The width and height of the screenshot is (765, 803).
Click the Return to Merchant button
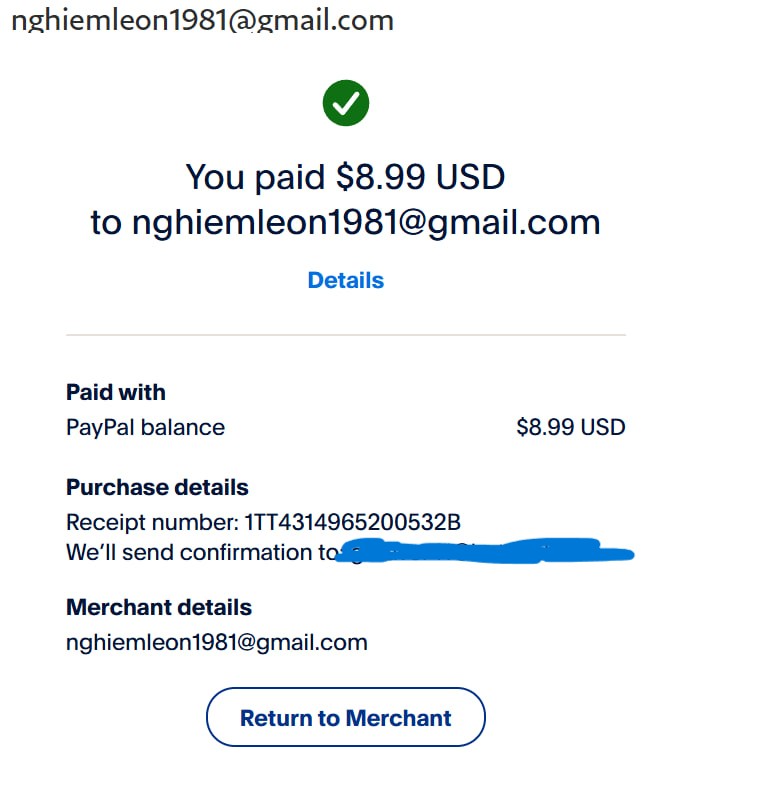(346, 717)
